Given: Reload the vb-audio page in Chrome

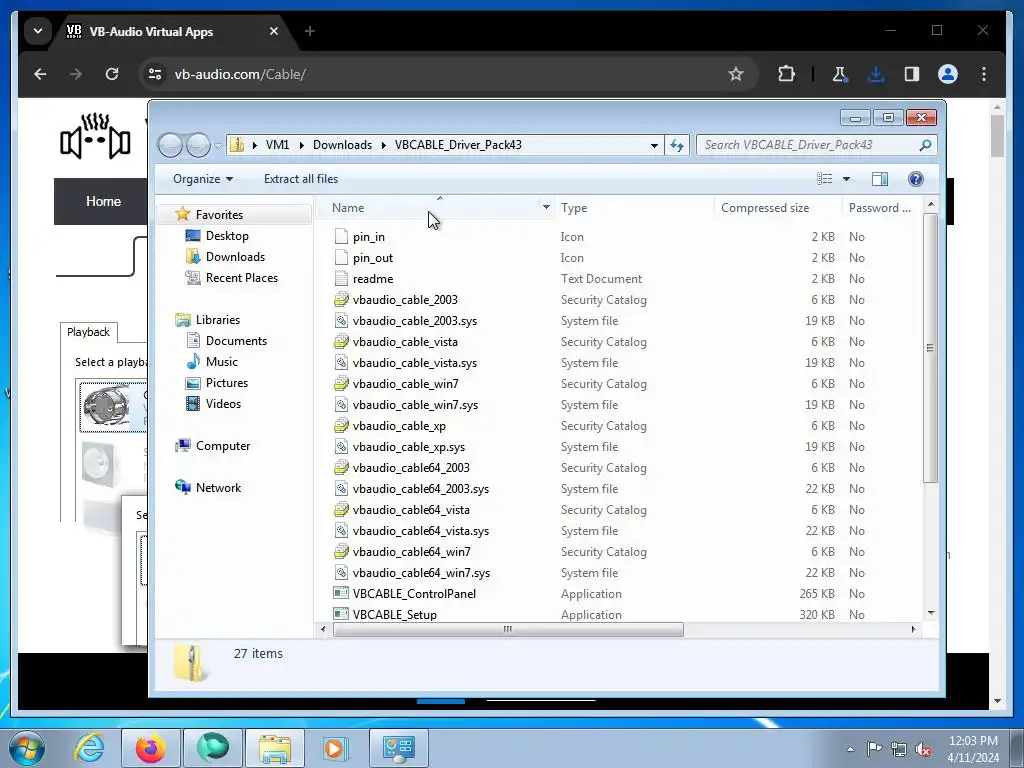Looking at the screenshot, I should tap(112, 74).
